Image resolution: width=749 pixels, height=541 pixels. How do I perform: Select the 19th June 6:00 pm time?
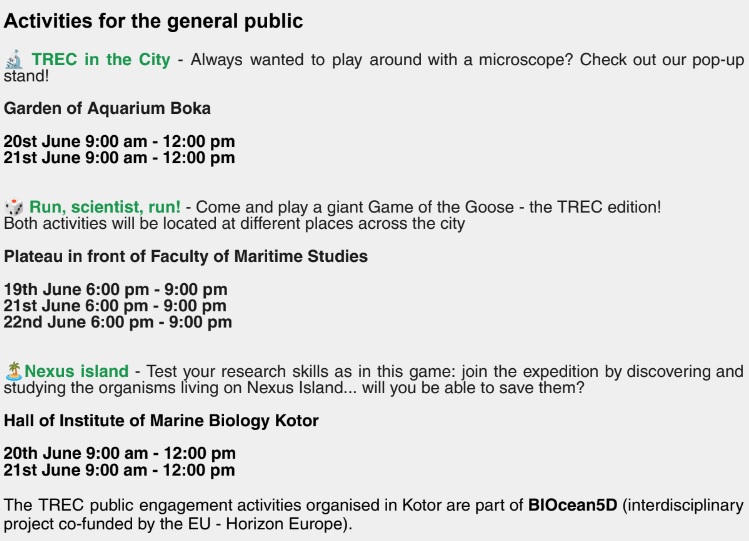coord(116,289)
